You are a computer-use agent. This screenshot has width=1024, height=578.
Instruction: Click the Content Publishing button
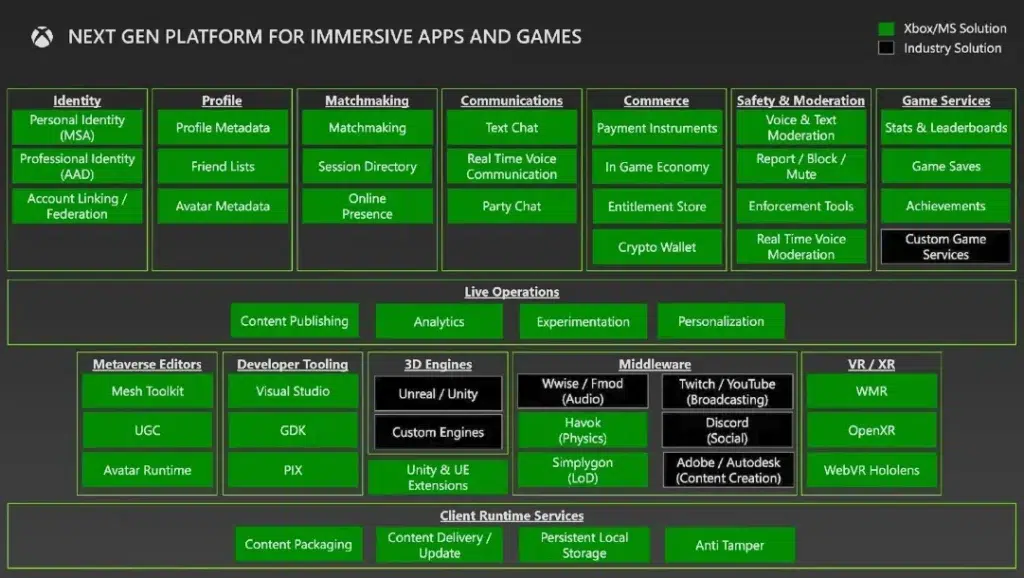(294, 321)
